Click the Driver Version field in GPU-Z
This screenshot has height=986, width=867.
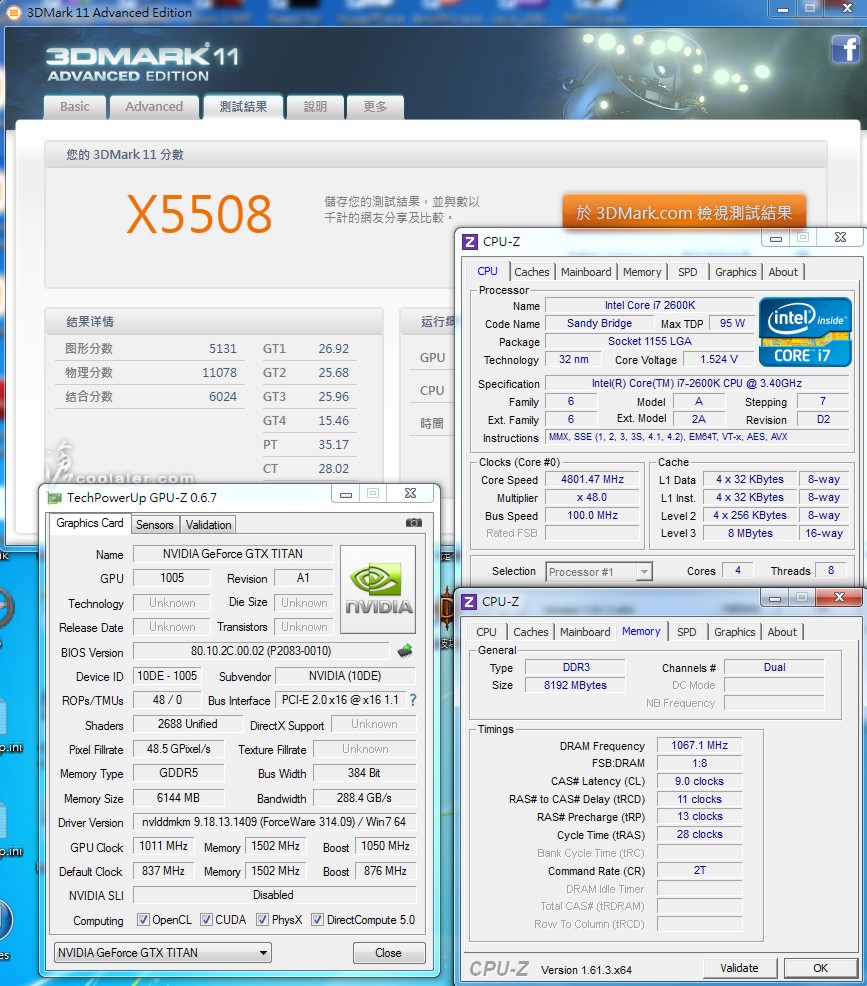(x=274, y=822)
